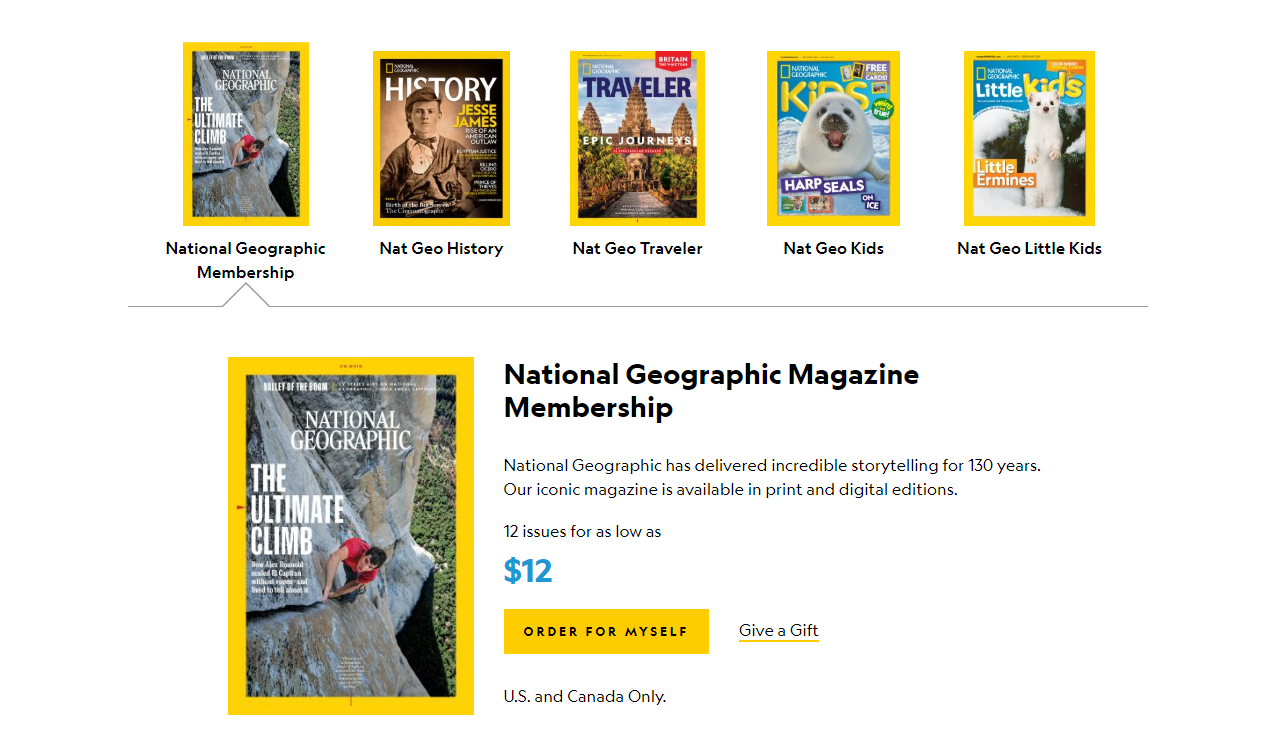Click the BRITAIN badge on the Traveler cover

(x=675, y=60)
